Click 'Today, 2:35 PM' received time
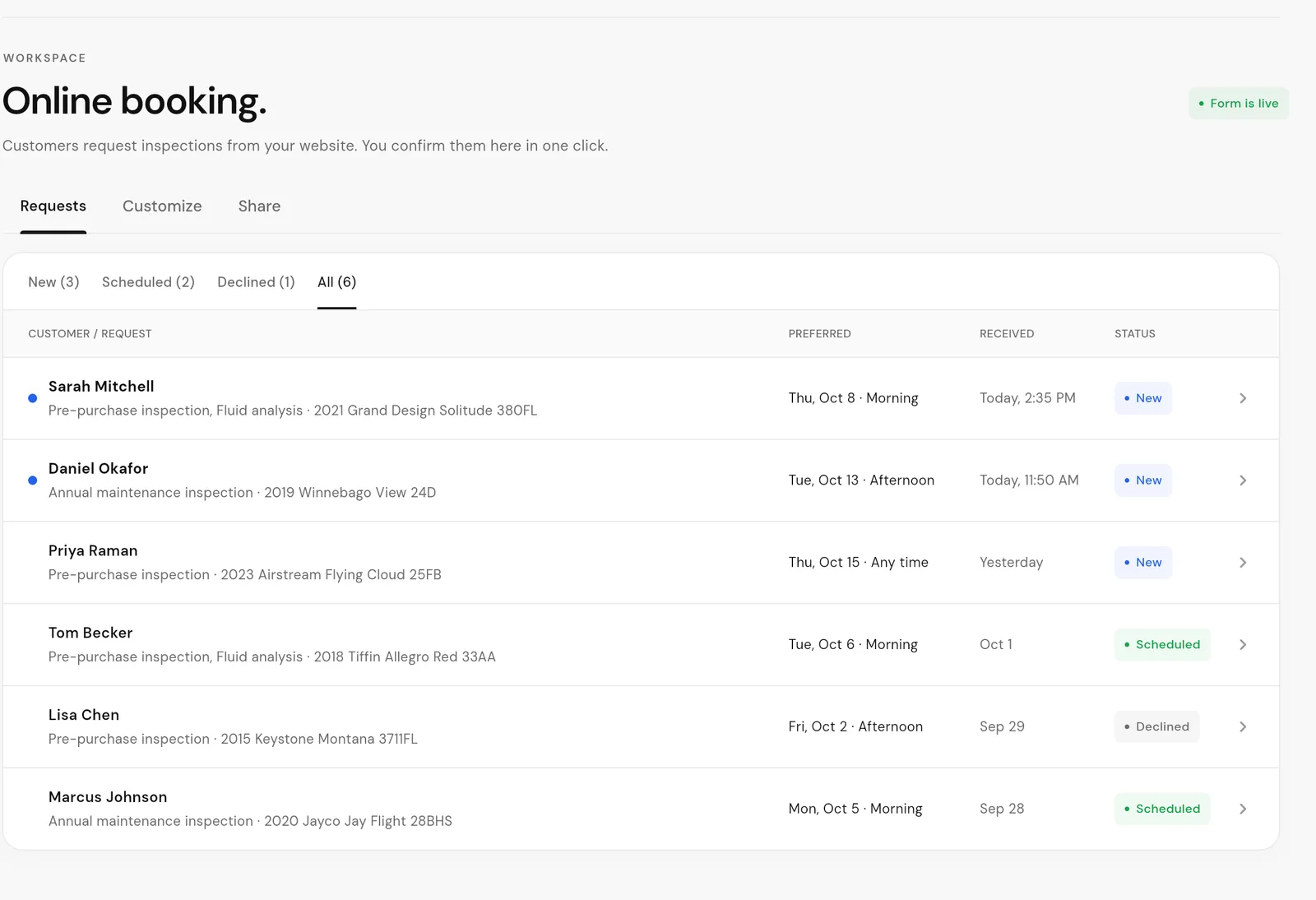 coord(1027,398)
